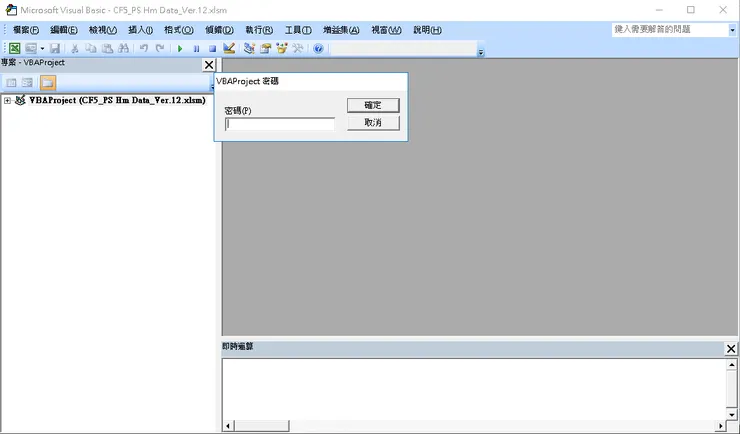The height and width of the screenshot is (434, 740).
Task: Click the Cut scissors icon
Action: [74, 48]
